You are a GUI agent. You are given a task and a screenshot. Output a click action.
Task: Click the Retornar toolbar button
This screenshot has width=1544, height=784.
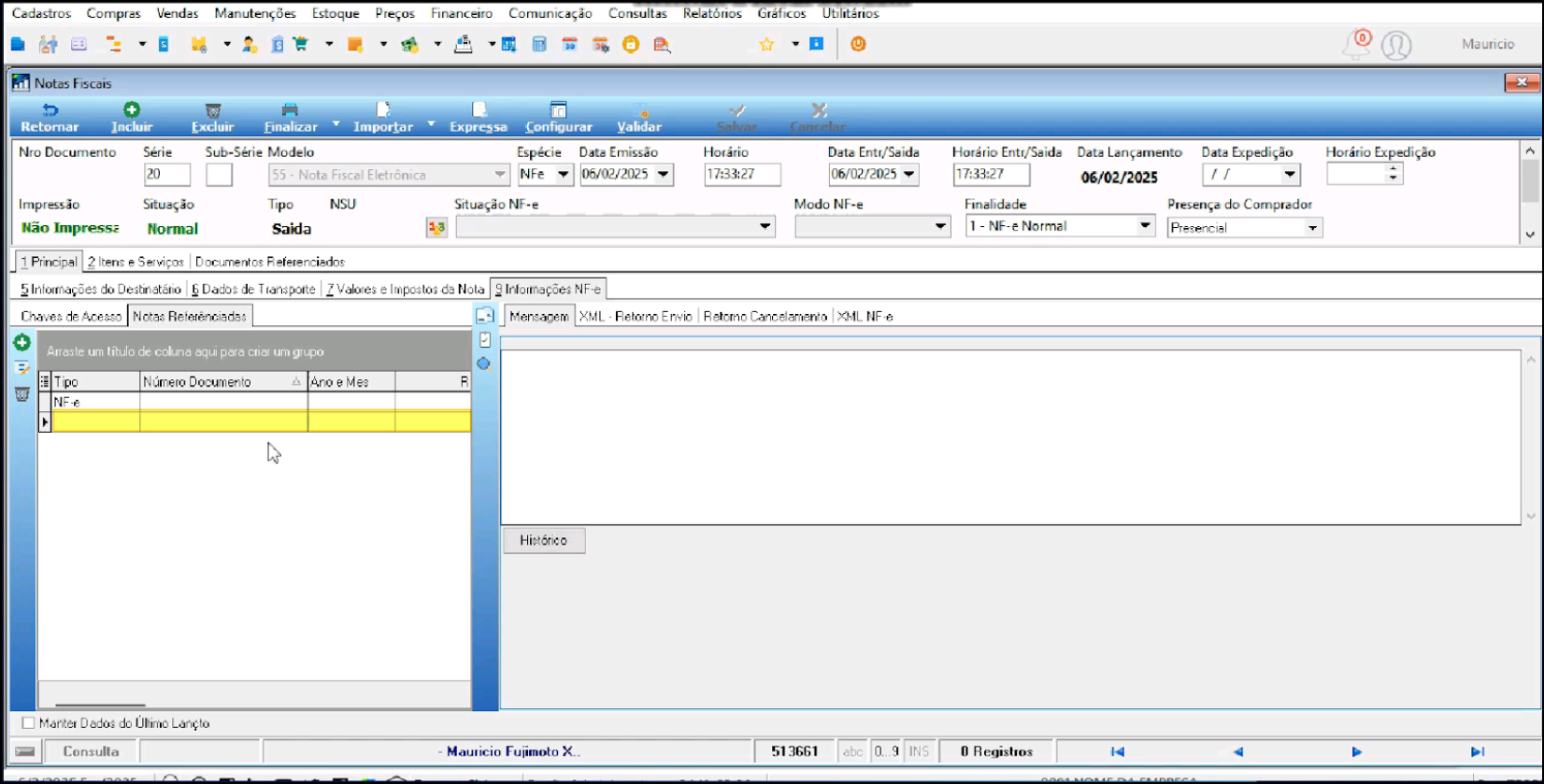pos(50,118)
